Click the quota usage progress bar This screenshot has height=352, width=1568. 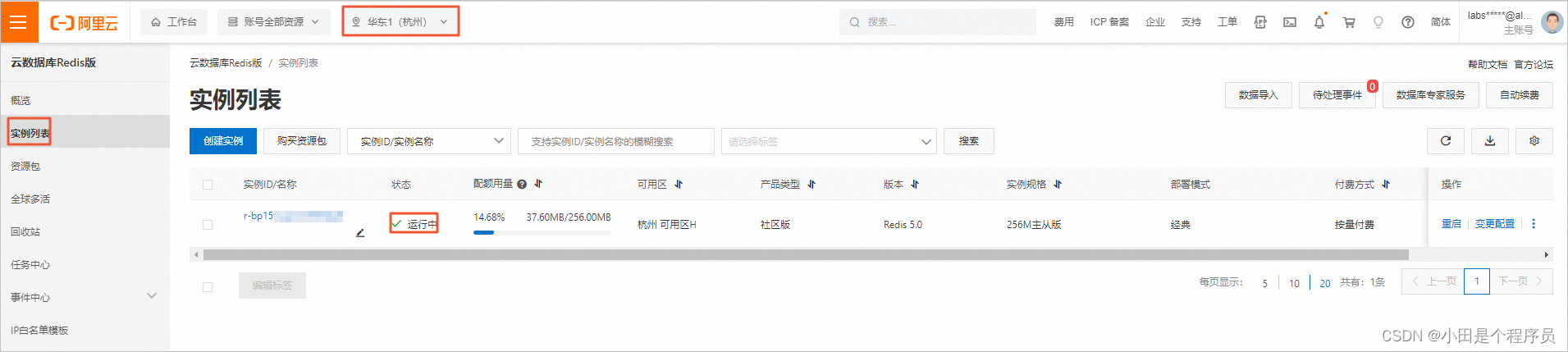pos(542,233)
